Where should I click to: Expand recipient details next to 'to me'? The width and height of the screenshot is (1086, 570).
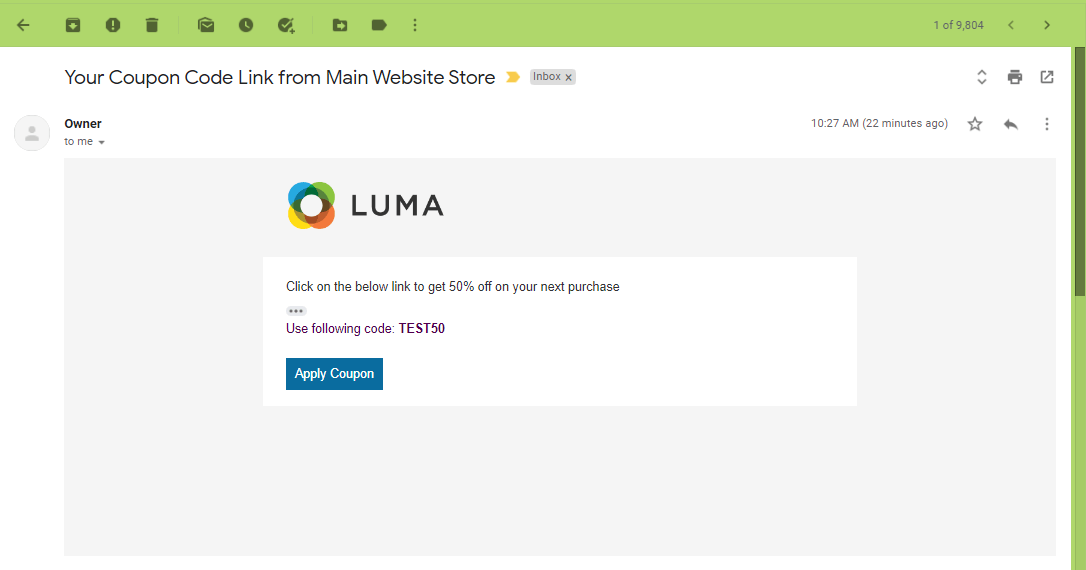click(102, 142)
